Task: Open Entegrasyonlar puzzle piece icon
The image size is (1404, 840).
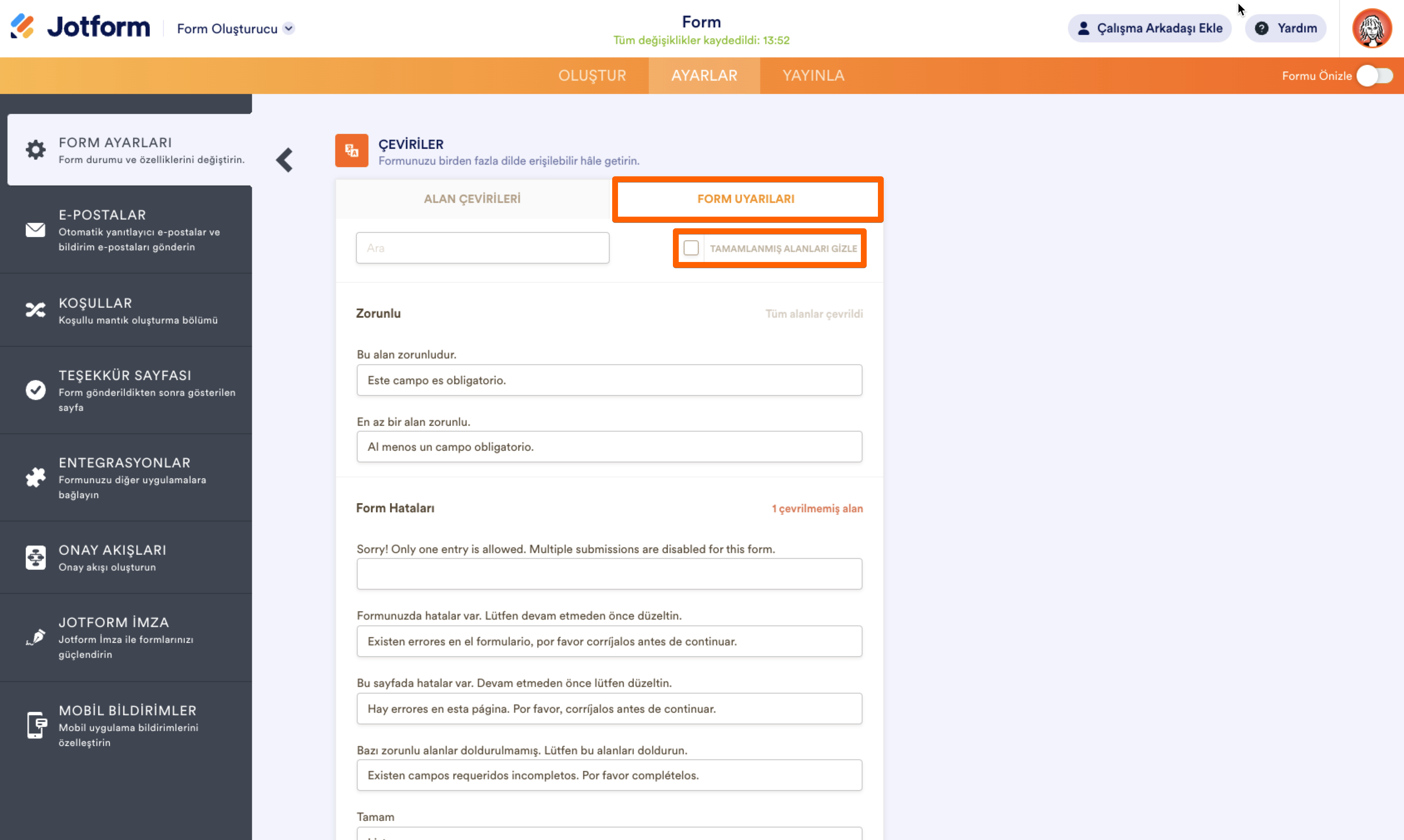Action: coord(35,478)
